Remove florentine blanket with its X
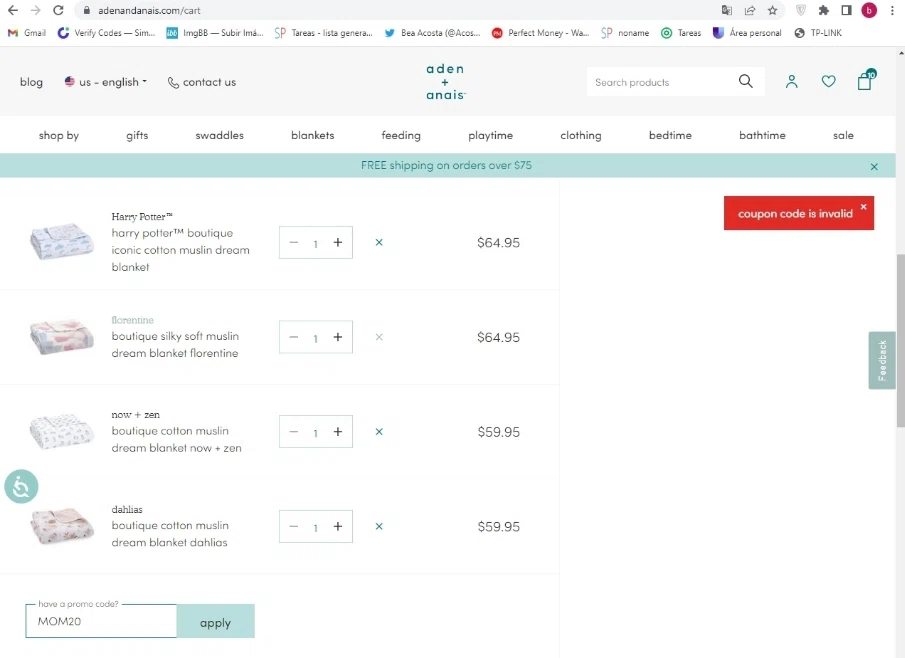Image resolution: width=905 pixels, height=658 pixels. pyautogui.click(x=379, y=337)
